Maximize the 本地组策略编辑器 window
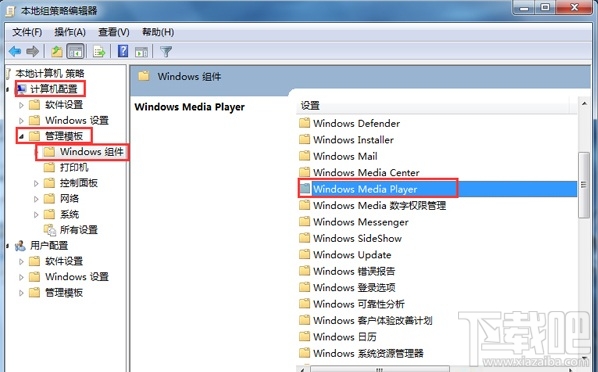Viewport: 598px width, 372px height. click(545, 7)
